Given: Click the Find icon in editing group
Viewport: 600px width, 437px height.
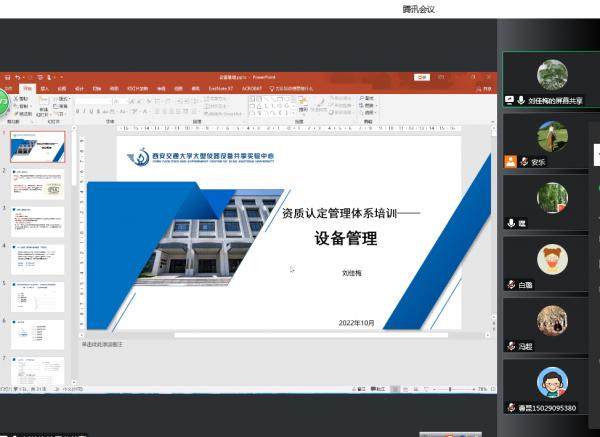Looking at the screenshot, I should (x=362, y=99).
